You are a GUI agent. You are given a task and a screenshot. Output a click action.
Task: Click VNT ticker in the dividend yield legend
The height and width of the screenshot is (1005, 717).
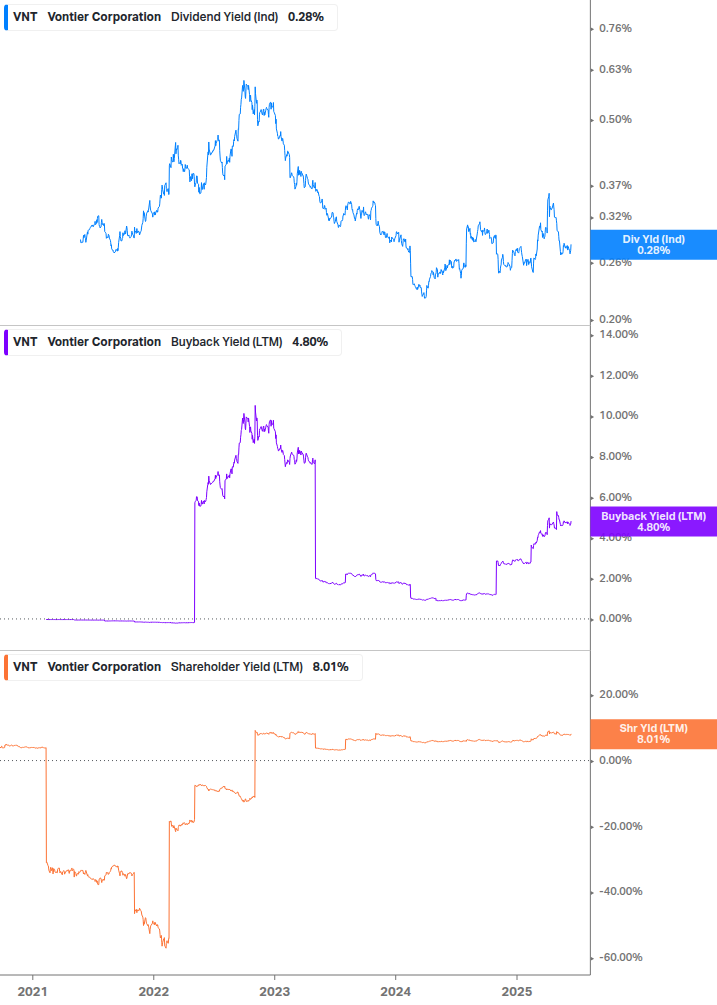25,17
